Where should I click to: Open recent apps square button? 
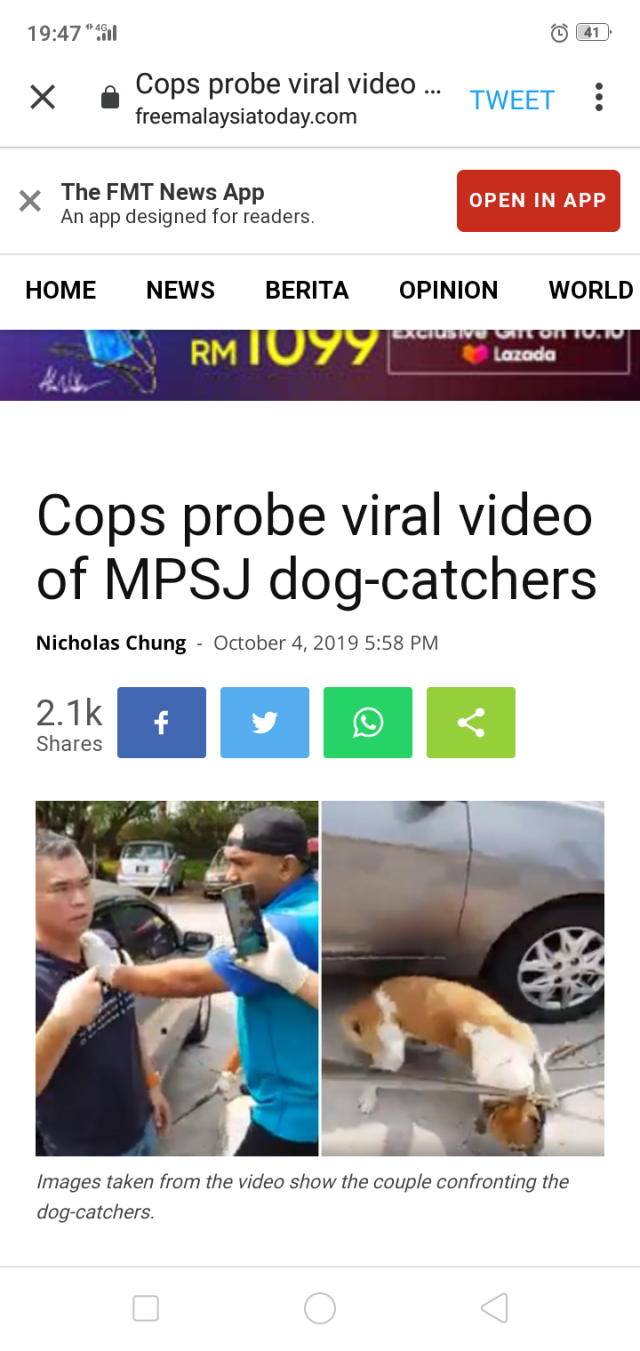[146, 1307]
